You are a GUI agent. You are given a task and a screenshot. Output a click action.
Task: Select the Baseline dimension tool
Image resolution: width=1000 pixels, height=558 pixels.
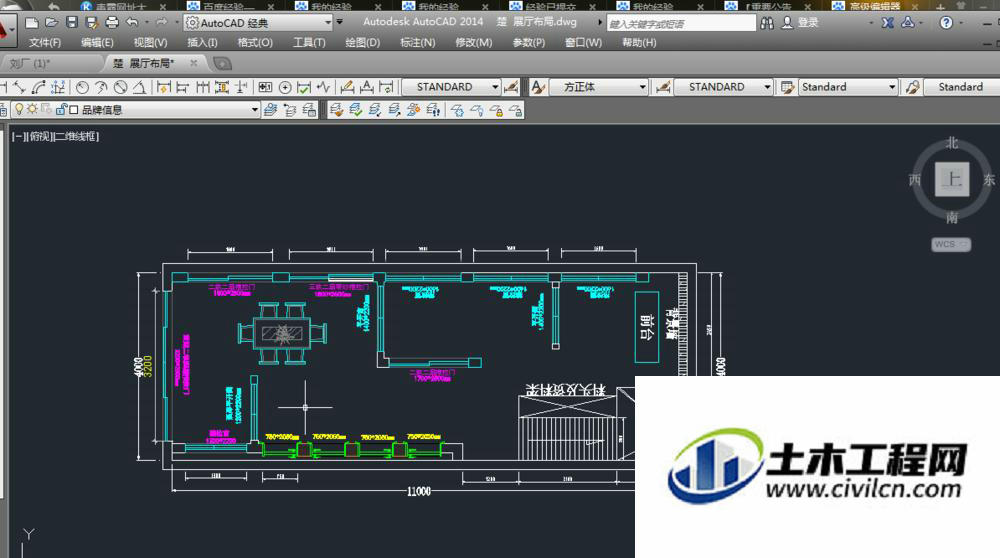[x=182, y=87]
